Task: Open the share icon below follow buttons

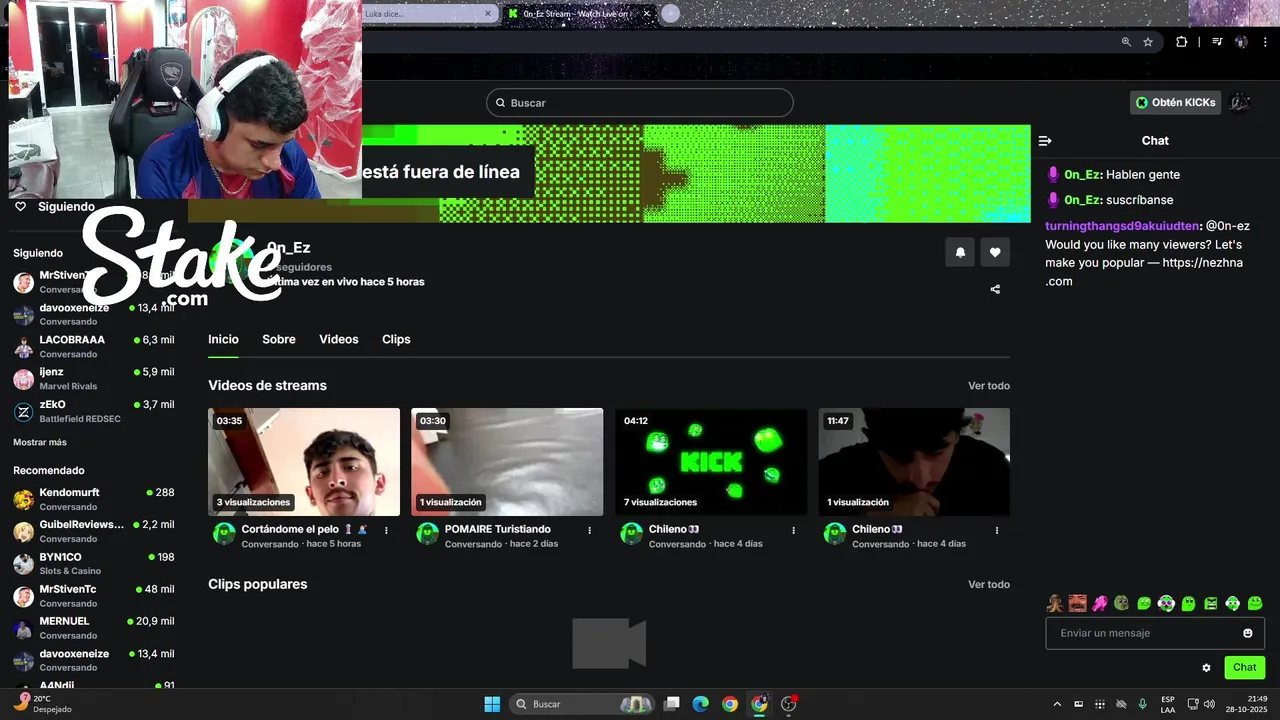Action: (x=995, y=289)
